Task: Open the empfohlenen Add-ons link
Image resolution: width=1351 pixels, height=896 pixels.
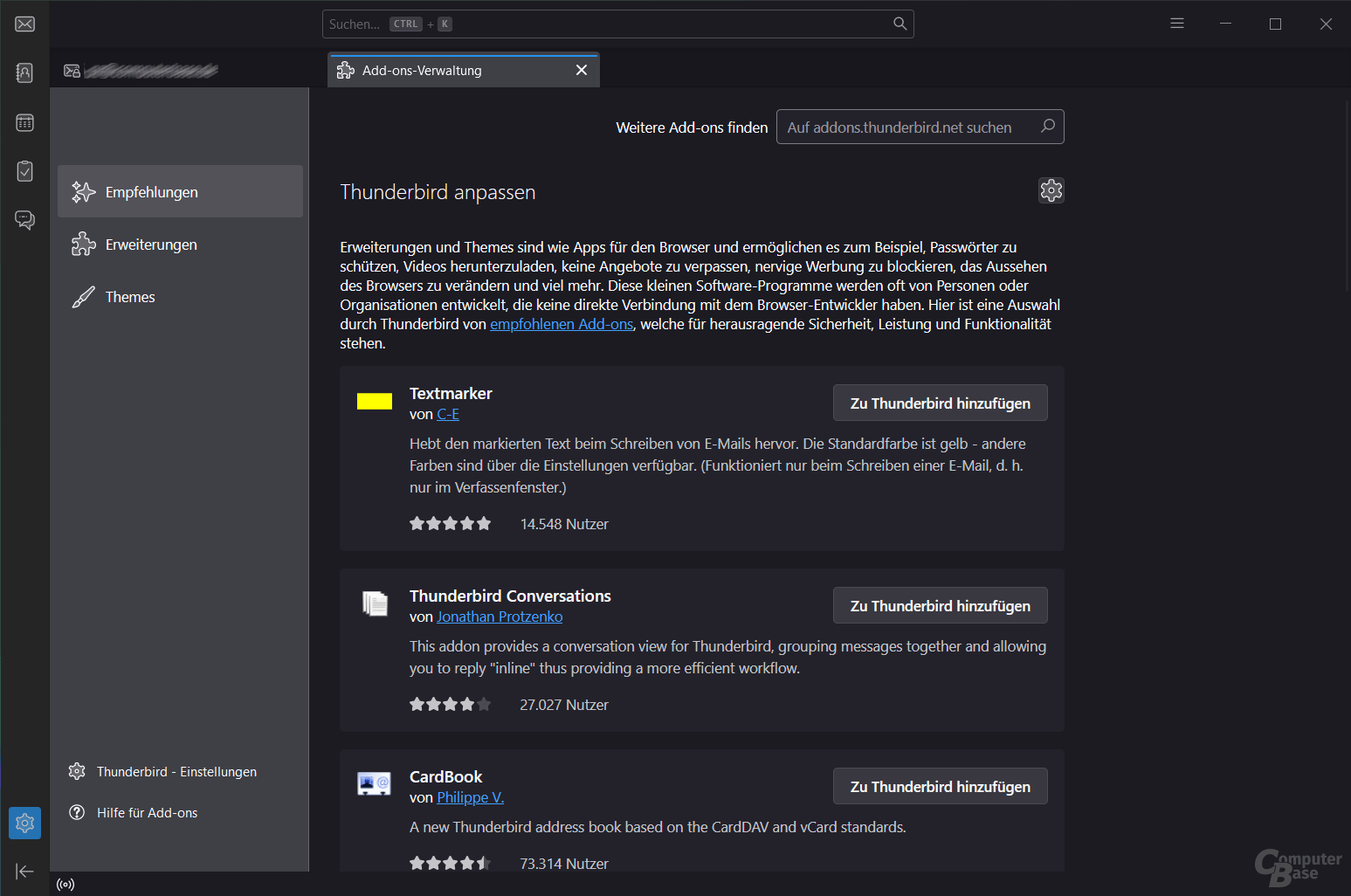Action: pyautogui.click(x=562, y=324)
